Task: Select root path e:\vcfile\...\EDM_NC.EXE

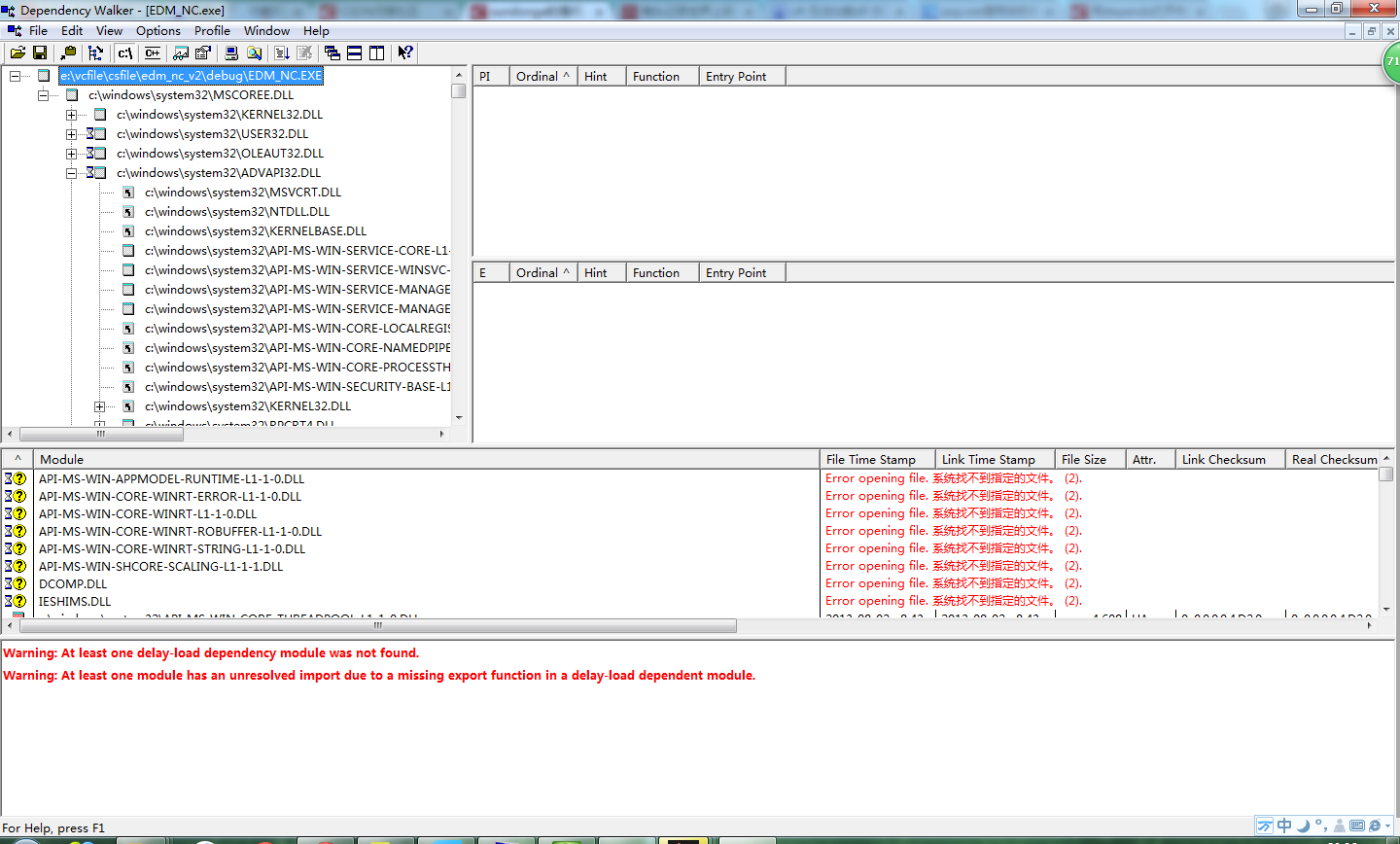Action: [x=191, y=76]
